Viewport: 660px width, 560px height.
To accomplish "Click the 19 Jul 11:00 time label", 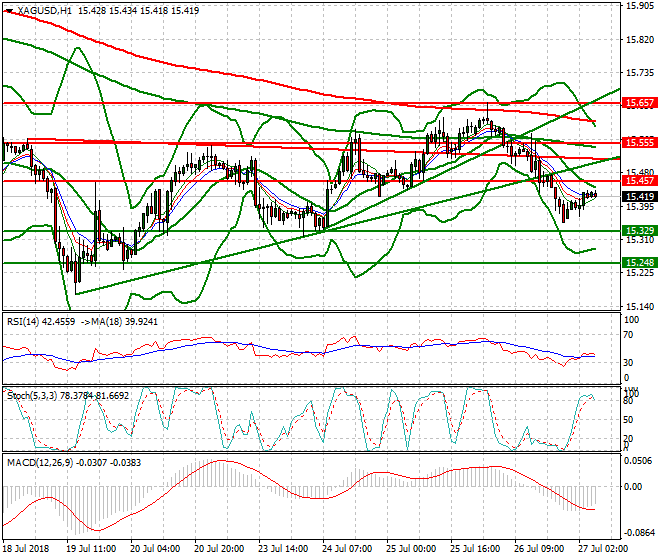I will (91, 549).
